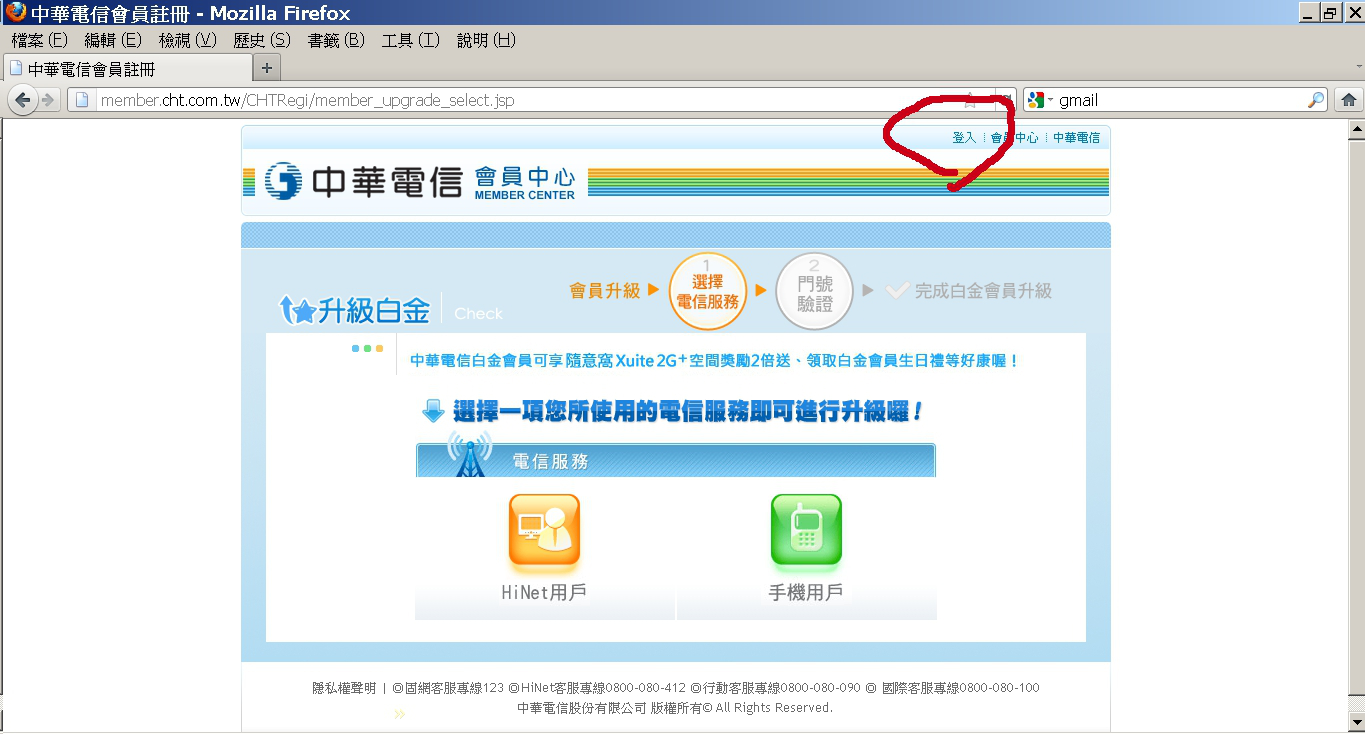Click step 2 門號驗證 circle
Image resolution: width=1365 pixels, height=734 pixels.
point(814,291)
